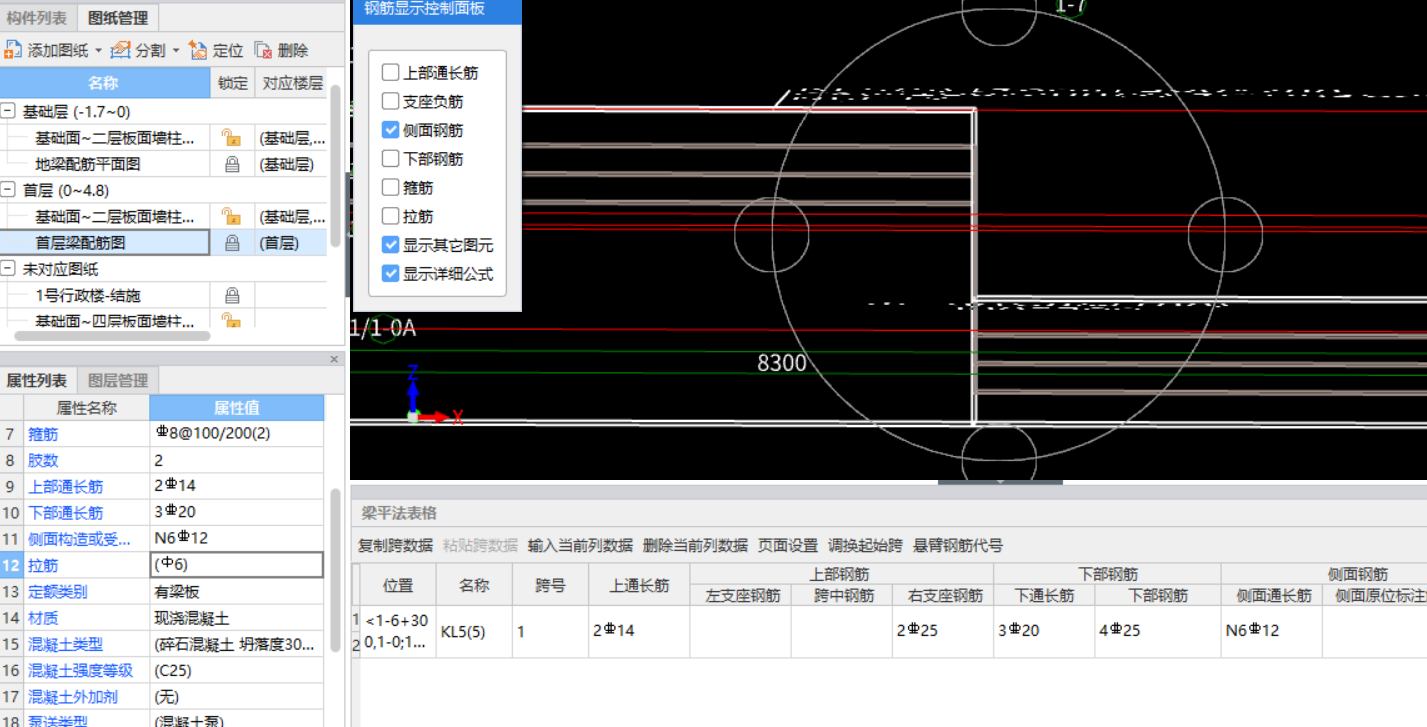Click the 下部通长筋 property value 3Φ20
1427x727 pixels.
tap(237, 512)
